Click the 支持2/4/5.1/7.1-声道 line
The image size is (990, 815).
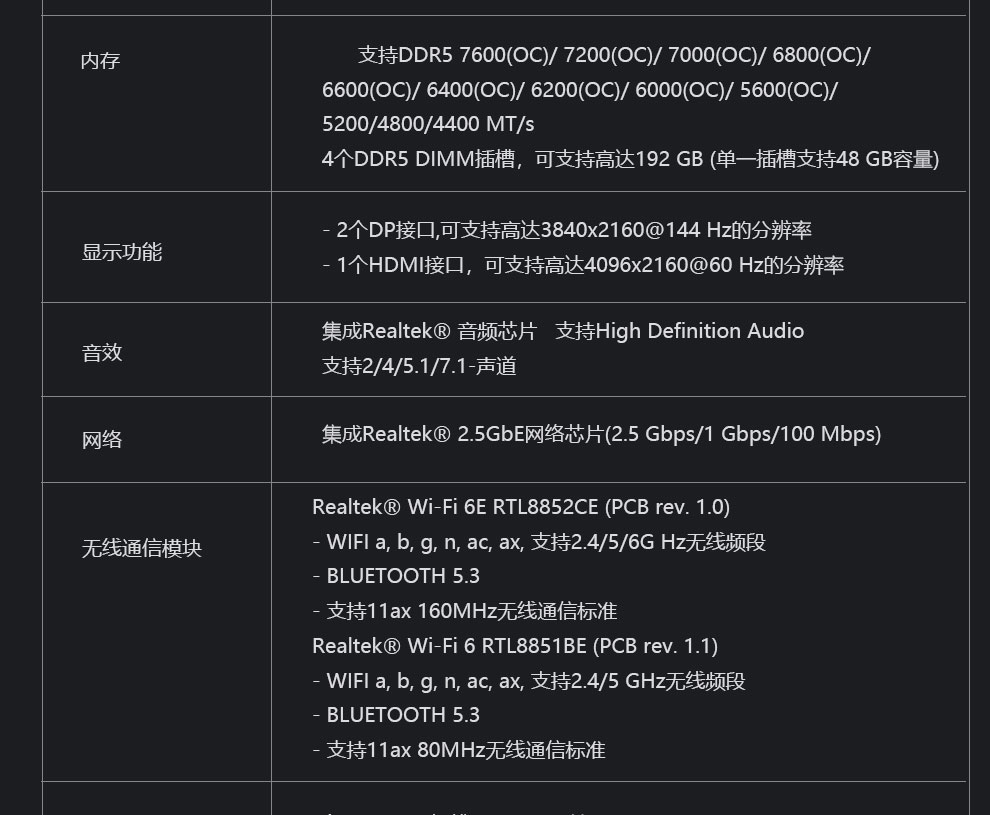419,366
